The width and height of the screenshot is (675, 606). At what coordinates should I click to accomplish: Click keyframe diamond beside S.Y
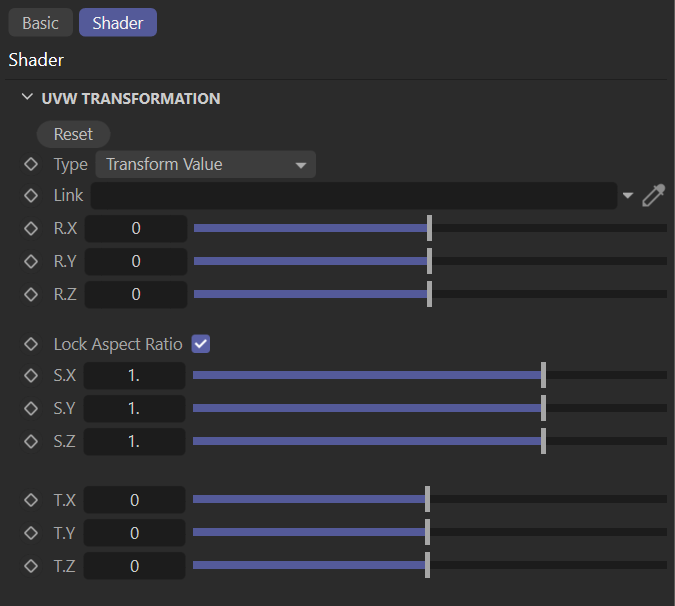pos(31,409)
